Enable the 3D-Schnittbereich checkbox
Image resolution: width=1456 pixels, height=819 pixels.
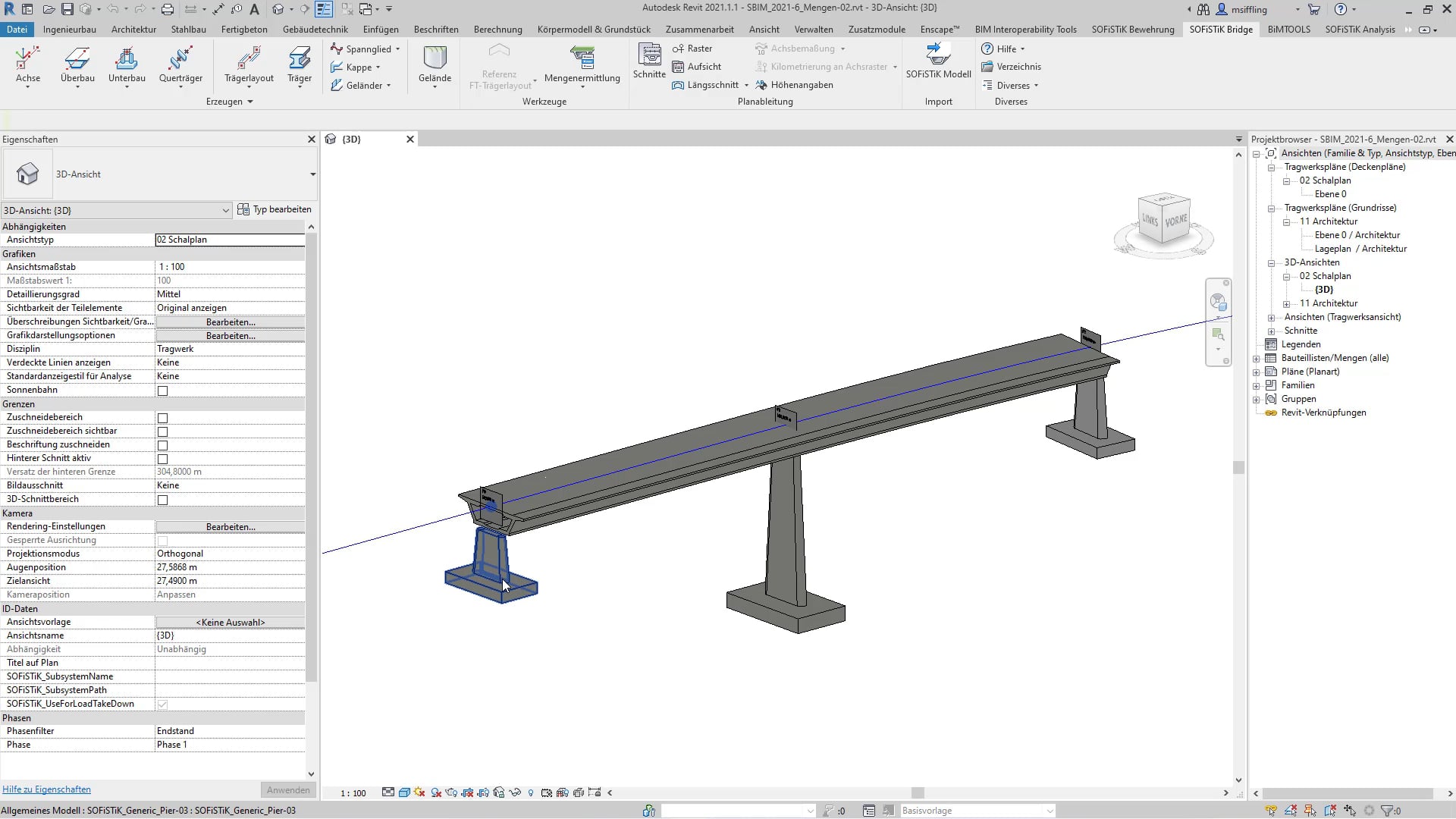[162, 500]
